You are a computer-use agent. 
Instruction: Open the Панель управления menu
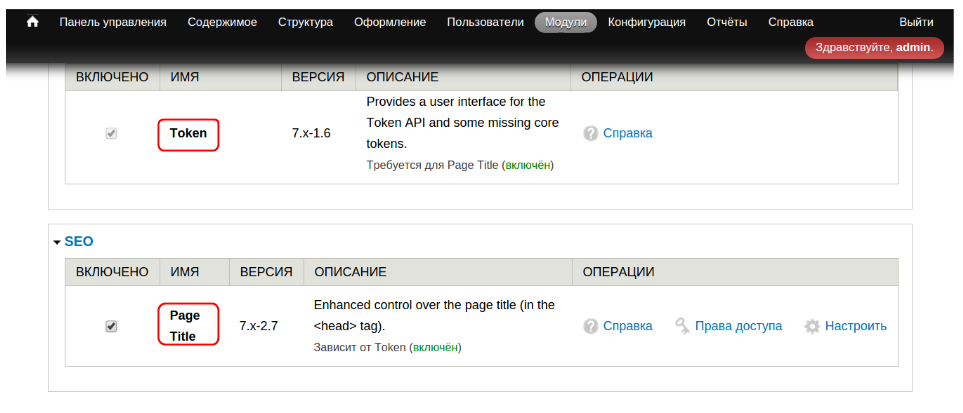coord(113,22)
